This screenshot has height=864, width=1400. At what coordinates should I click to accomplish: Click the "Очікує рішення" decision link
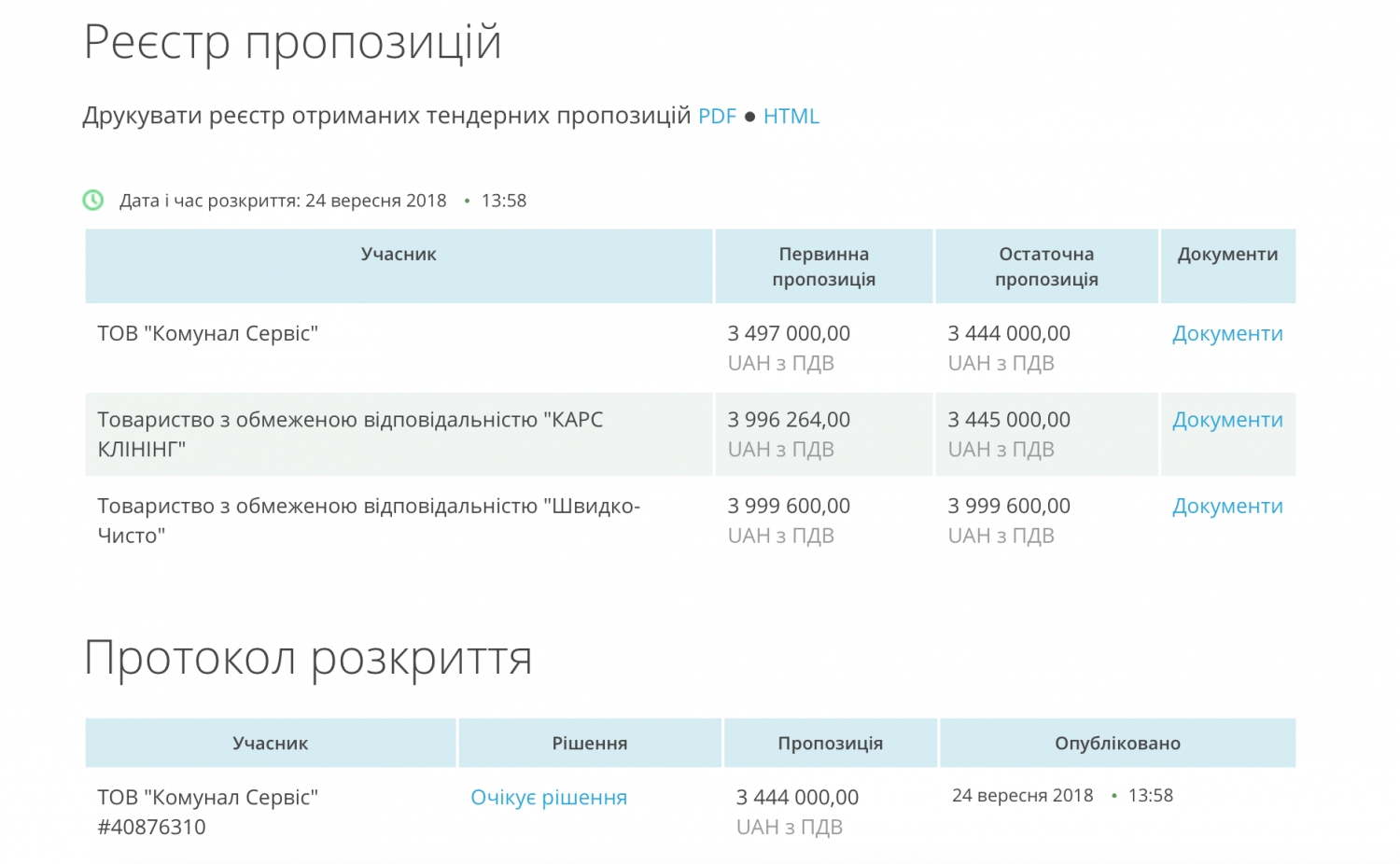point(548,798)
